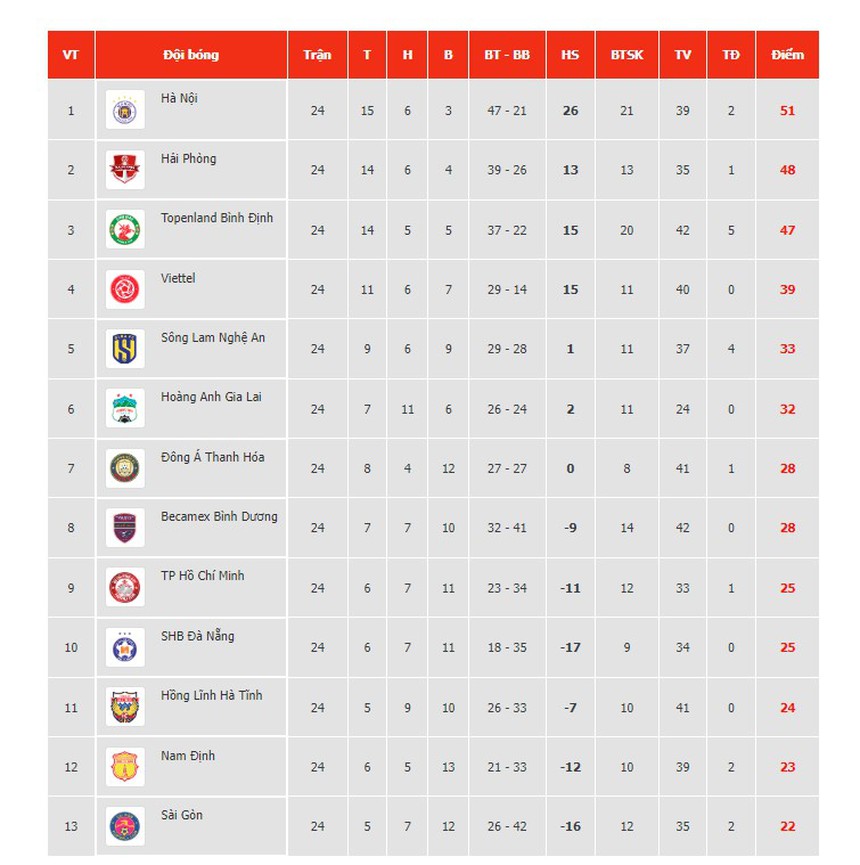Click the Hoàng Anh Gia Lai logo
This screenshot has height=865, width=860.
point(126,409)
